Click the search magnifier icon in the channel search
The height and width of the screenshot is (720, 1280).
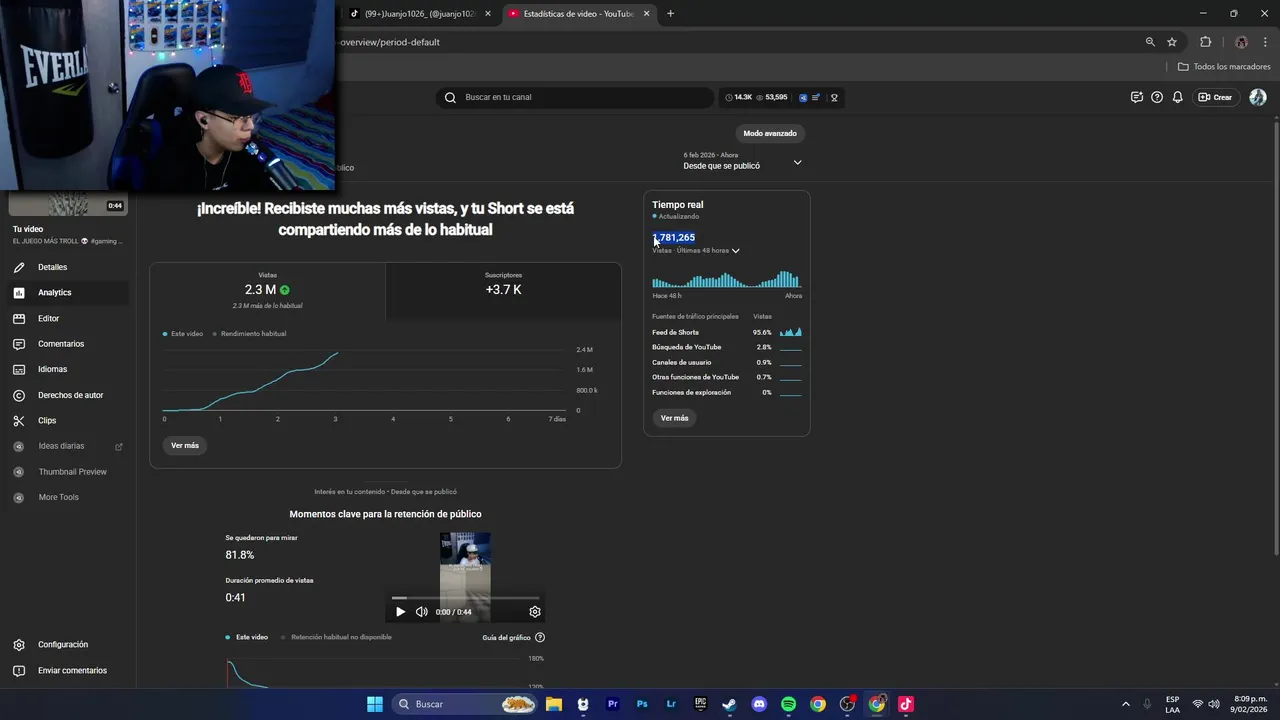(450, 97)
